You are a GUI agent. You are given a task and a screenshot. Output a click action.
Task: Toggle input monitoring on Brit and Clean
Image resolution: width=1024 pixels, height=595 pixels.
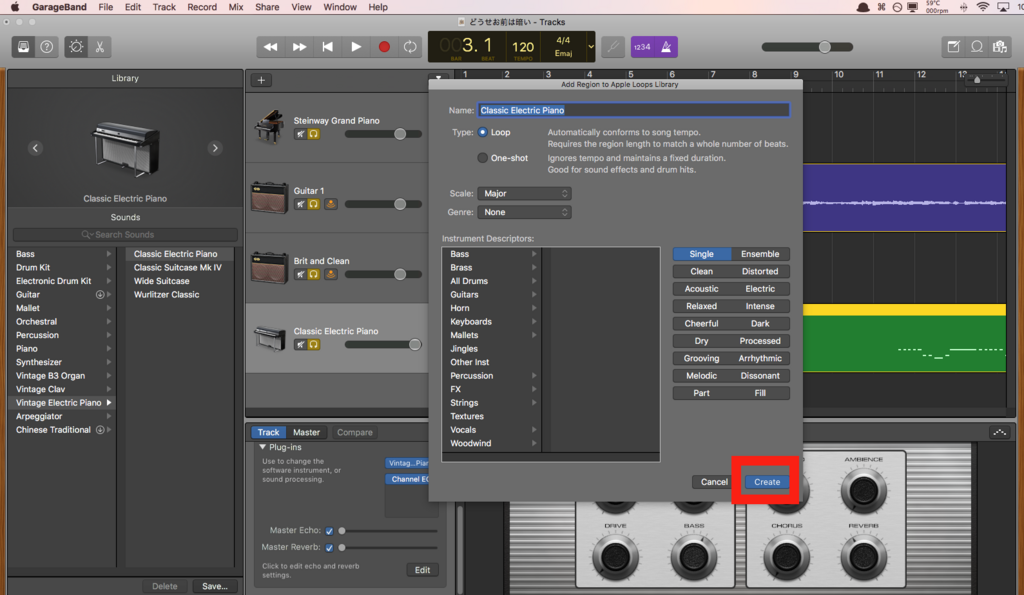tap(331, 274)
